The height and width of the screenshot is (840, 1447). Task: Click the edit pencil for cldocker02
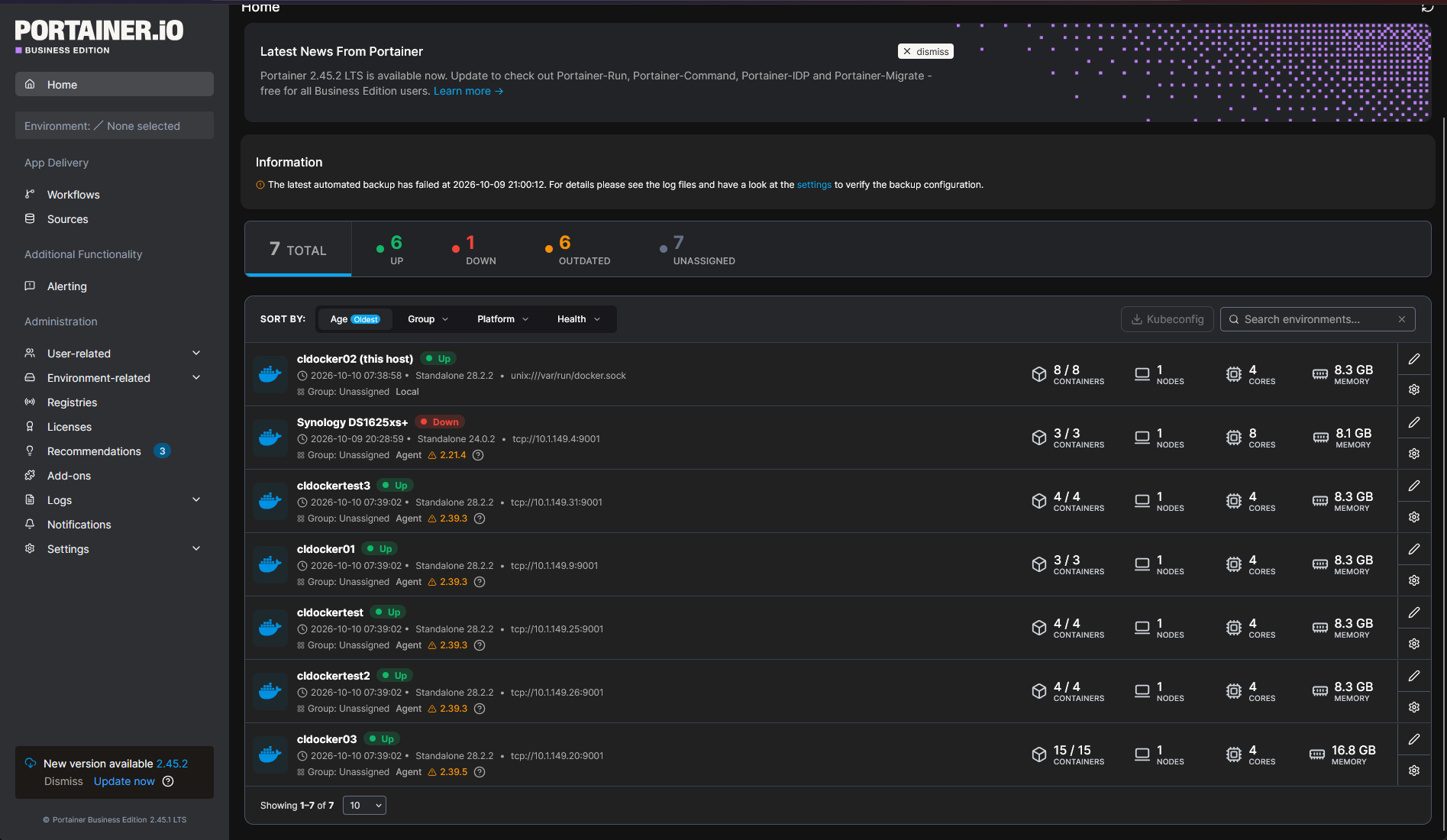tap(1414, 359)
